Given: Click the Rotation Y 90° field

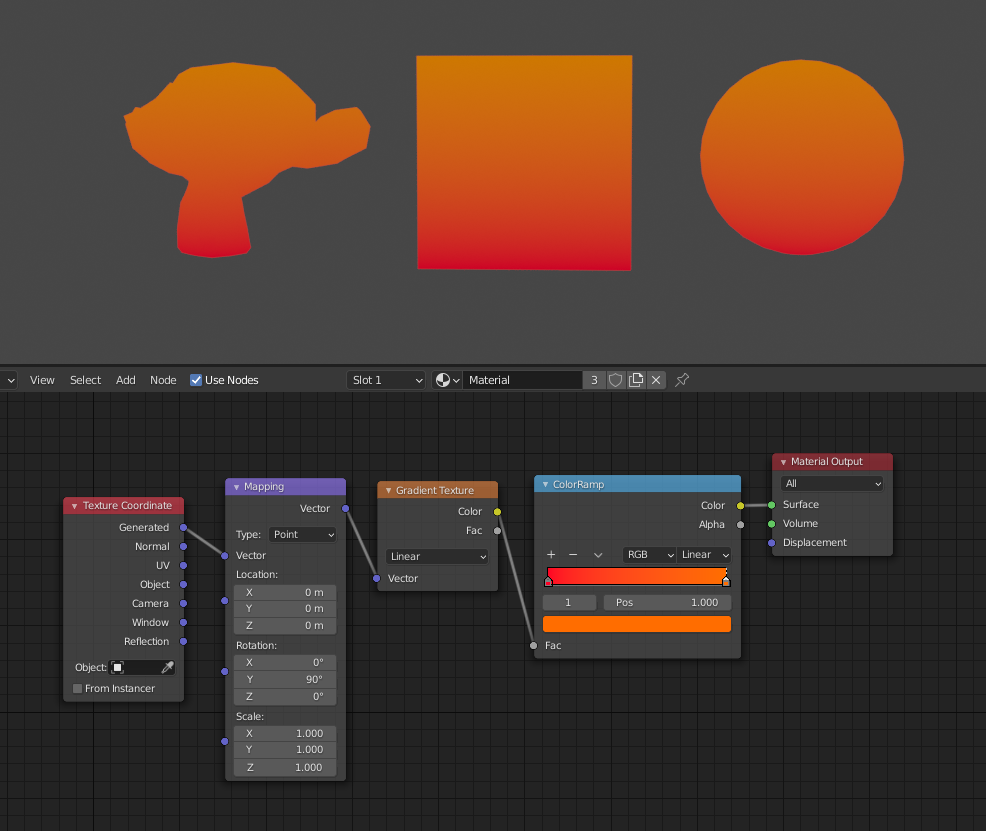Looking at the screenshot, I should [285, 679].
